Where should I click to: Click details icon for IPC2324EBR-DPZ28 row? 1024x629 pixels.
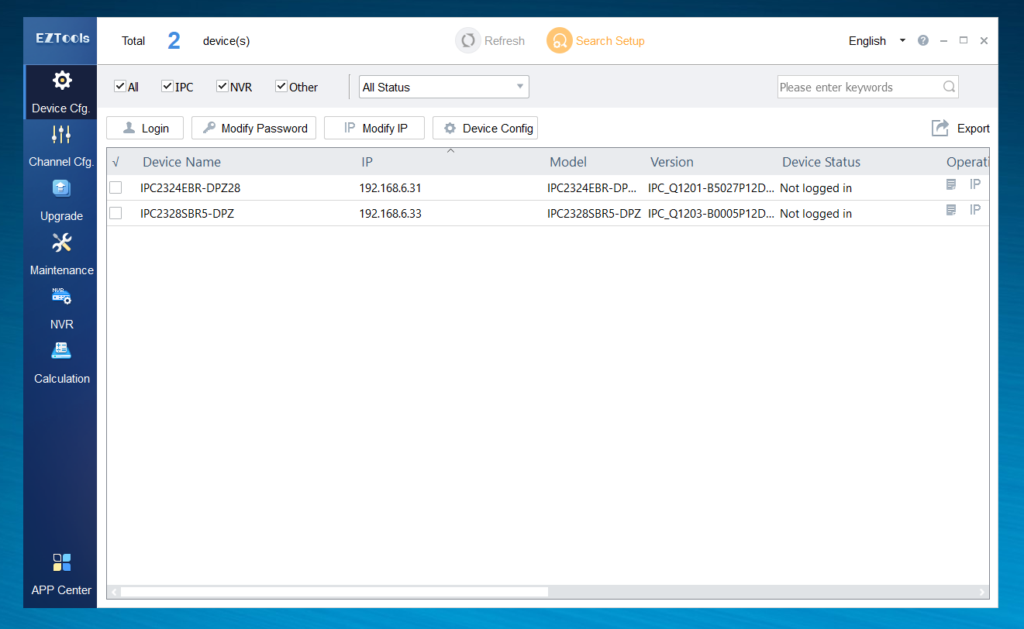click(x=951, y=185)
